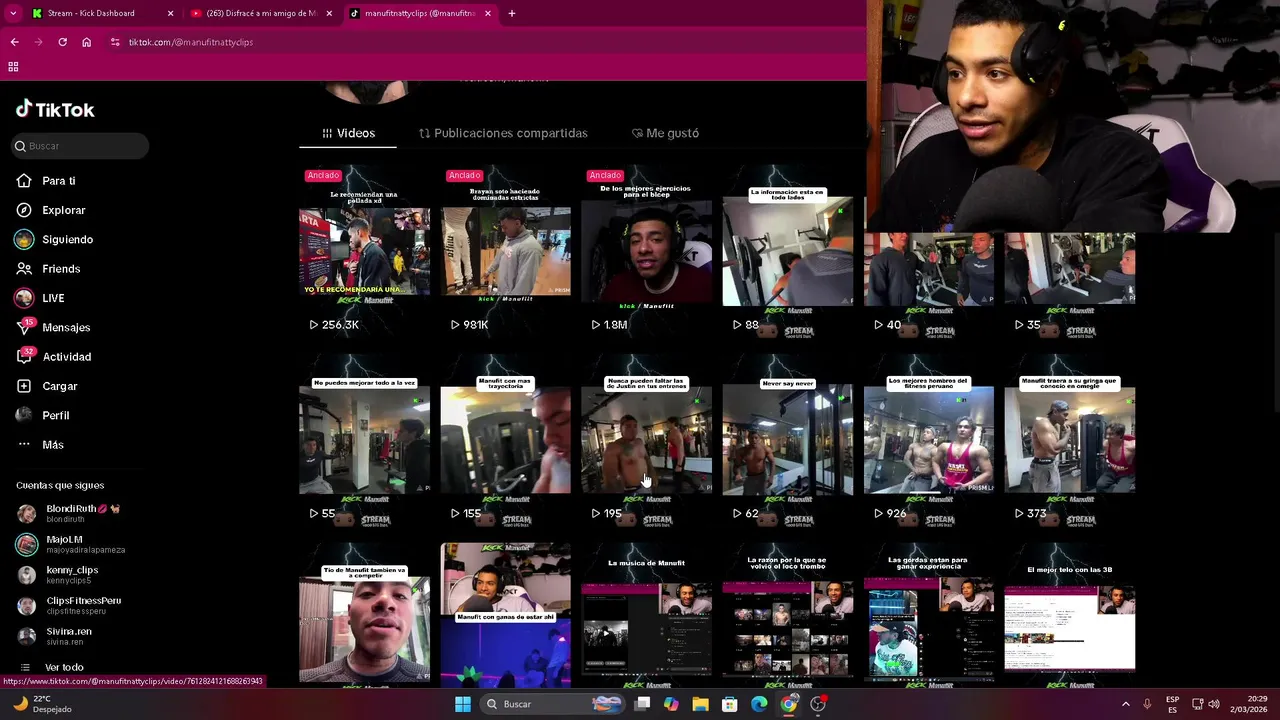Open video 'La razón por la que se volvió'

point(787,615)
